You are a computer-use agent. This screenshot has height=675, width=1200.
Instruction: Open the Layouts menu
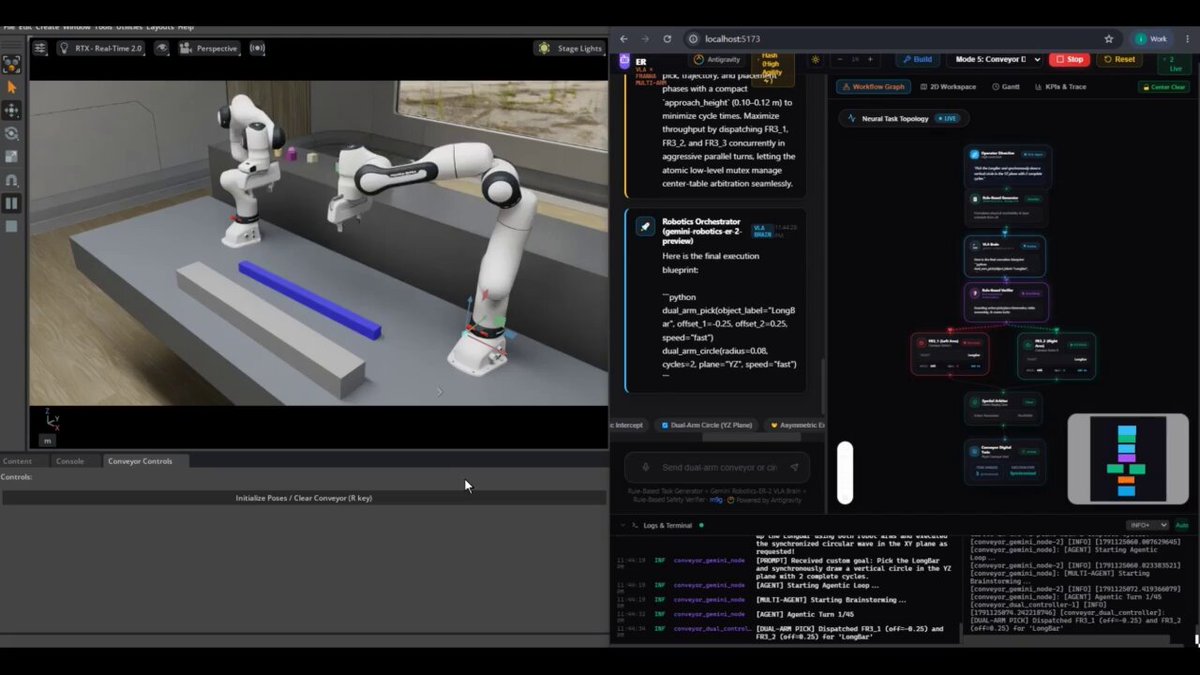(x=160, y=27)
